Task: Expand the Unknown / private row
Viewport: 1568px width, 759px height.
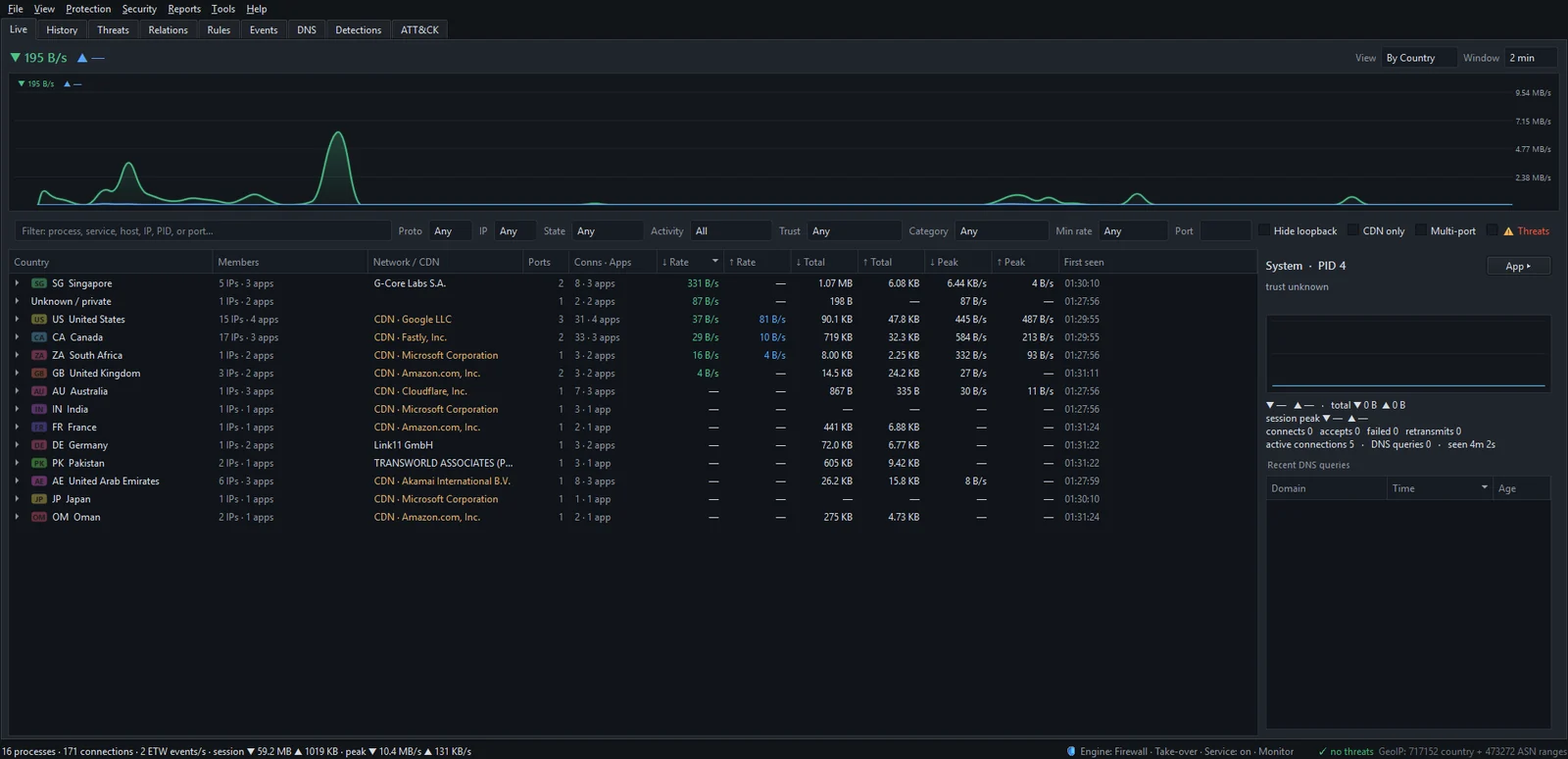Action: [x=17, y=301]
